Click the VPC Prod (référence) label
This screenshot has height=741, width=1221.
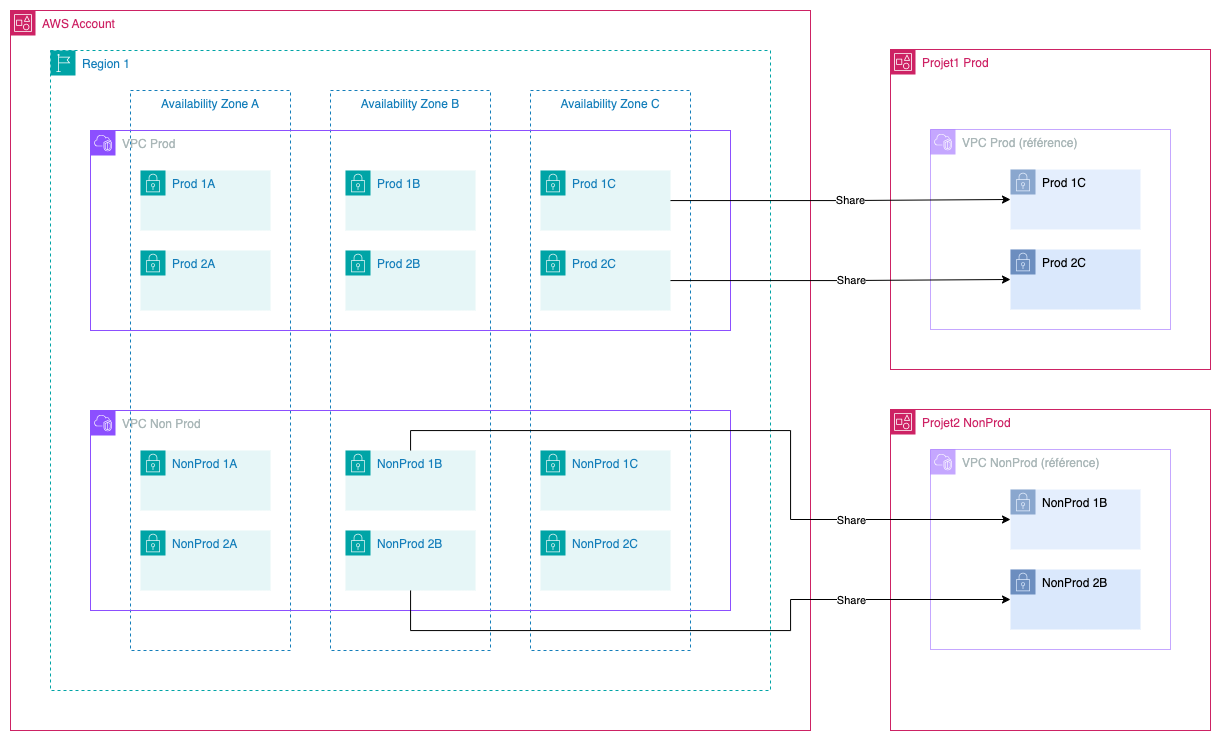coord(1020,143)
